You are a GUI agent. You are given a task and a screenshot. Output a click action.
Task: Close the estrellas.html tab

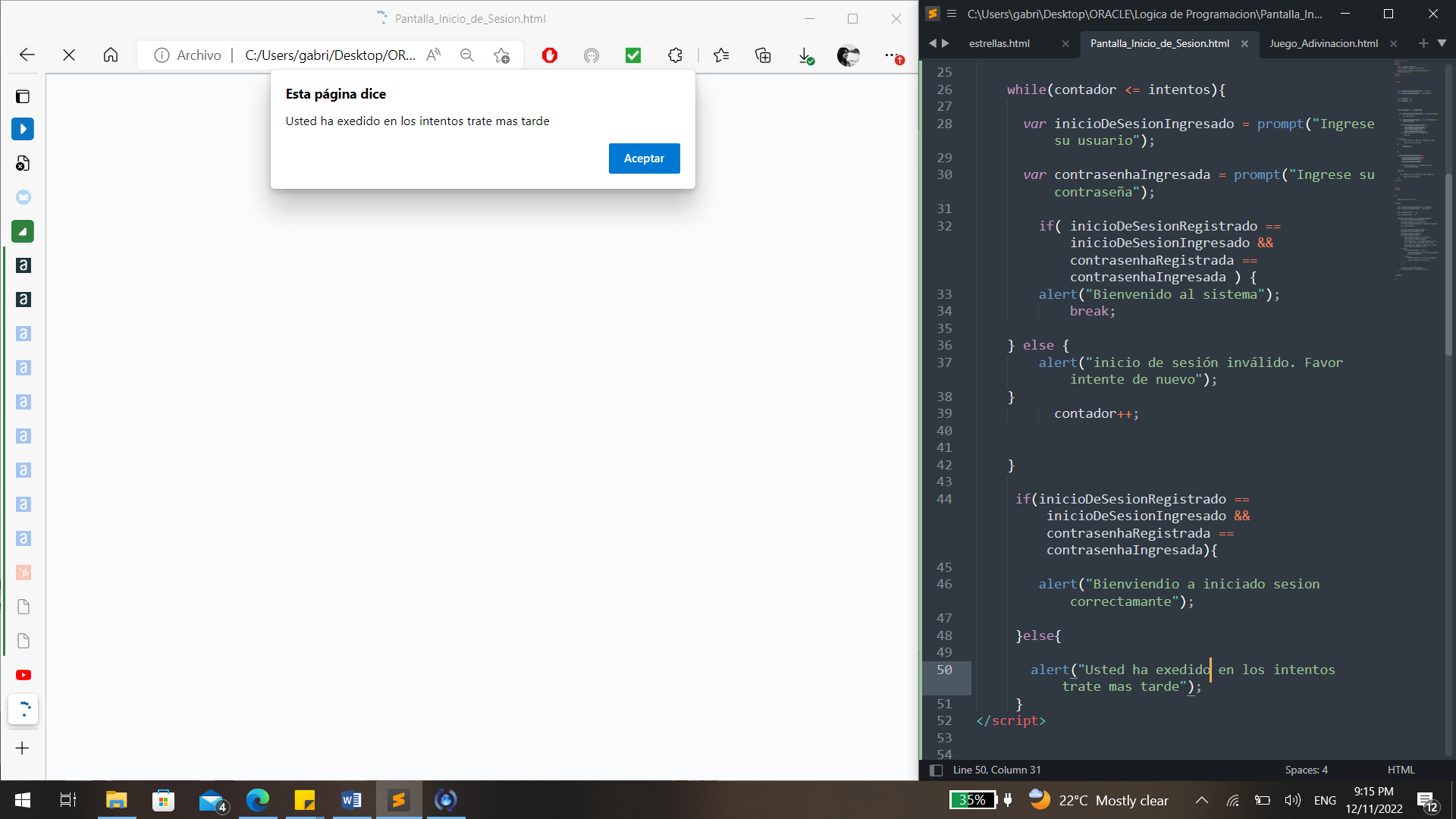click(x=1065, y=43)
